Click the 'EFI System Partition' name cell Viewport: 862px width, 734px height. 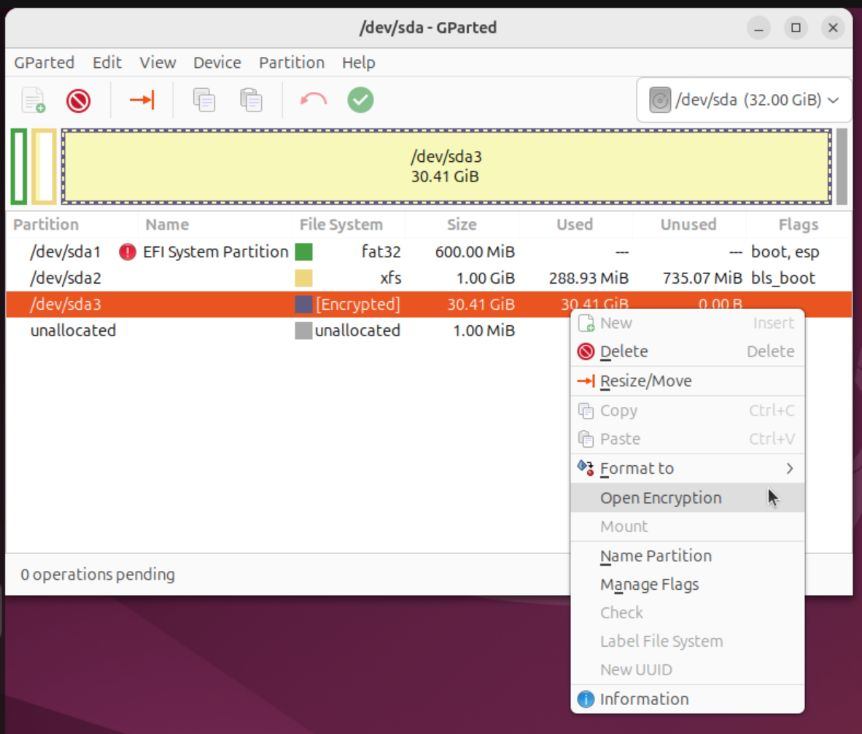coord(216,252)
